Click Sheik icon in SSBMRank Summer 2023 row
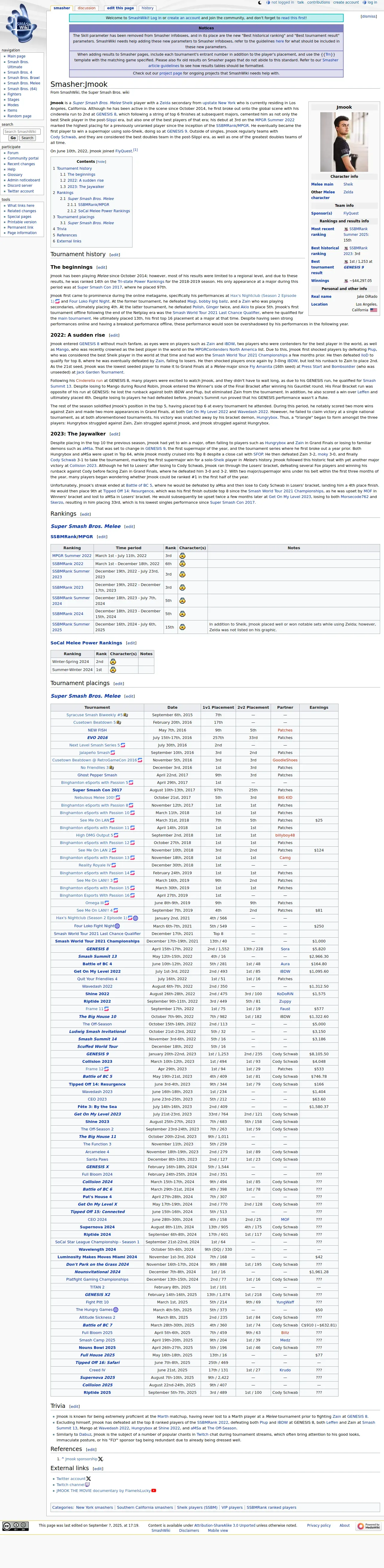Viewport: 384px width, 1568px height. tap(182, 574)
